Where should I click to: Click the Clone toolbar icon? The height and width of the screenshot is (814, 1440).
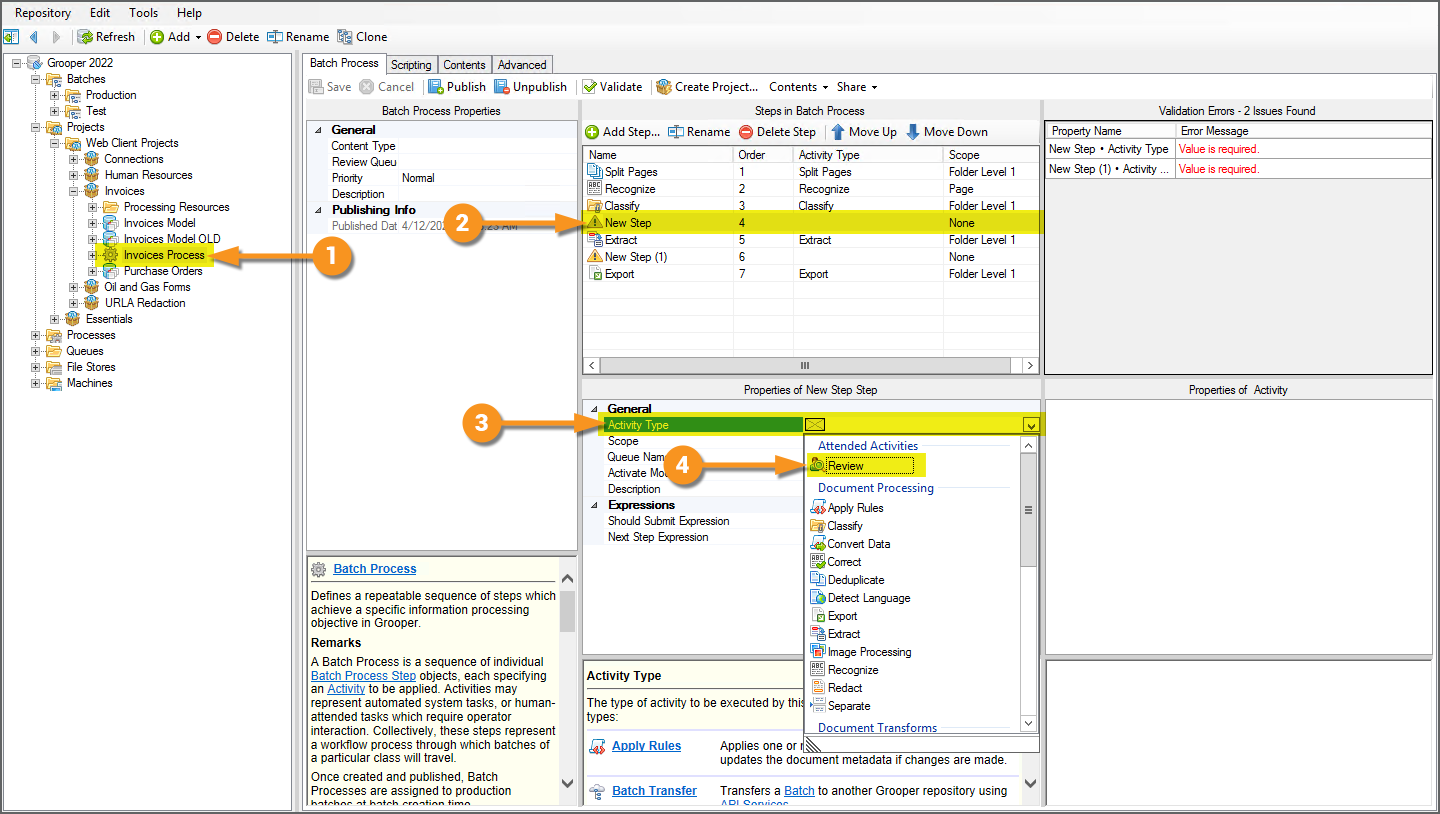tap(345, 37)
